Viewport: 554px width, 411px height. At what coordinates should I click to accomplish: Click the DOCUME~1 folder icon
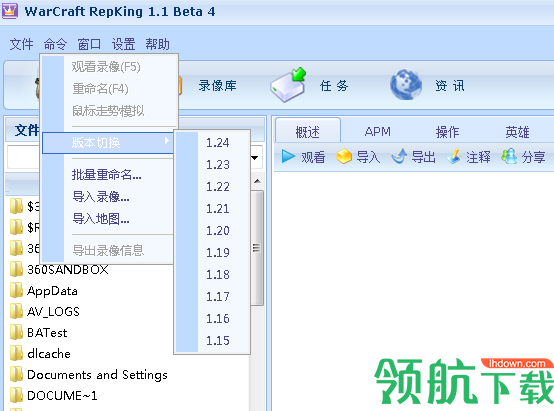point(16,395)
